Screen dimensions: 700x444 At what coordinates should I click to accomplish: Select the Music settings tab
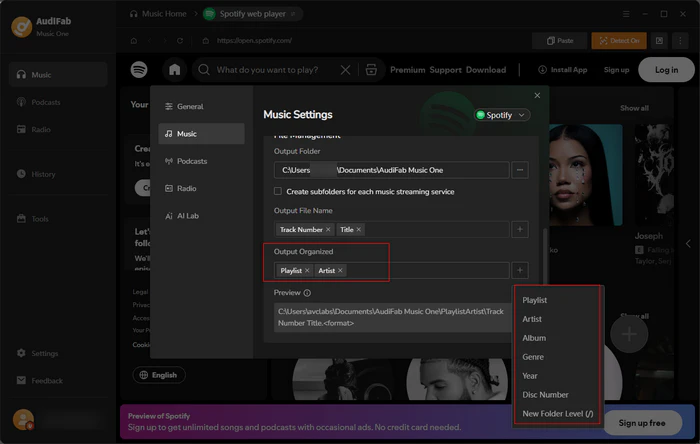click(201, 133)
